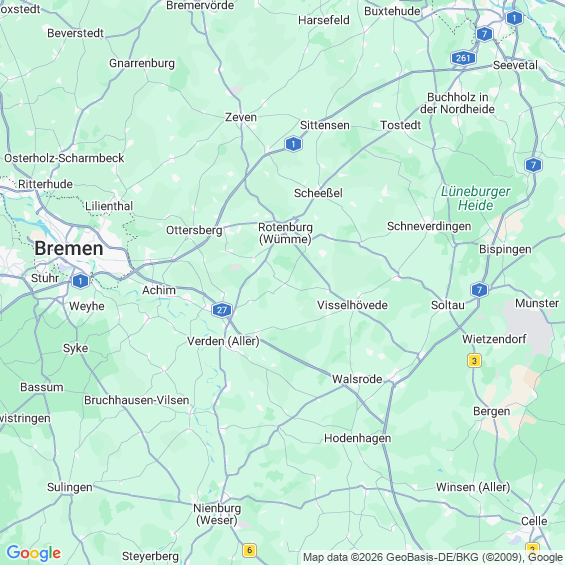
Task: Click the A7 shield east of Lüneburger Heide
Action: (533, 165)
